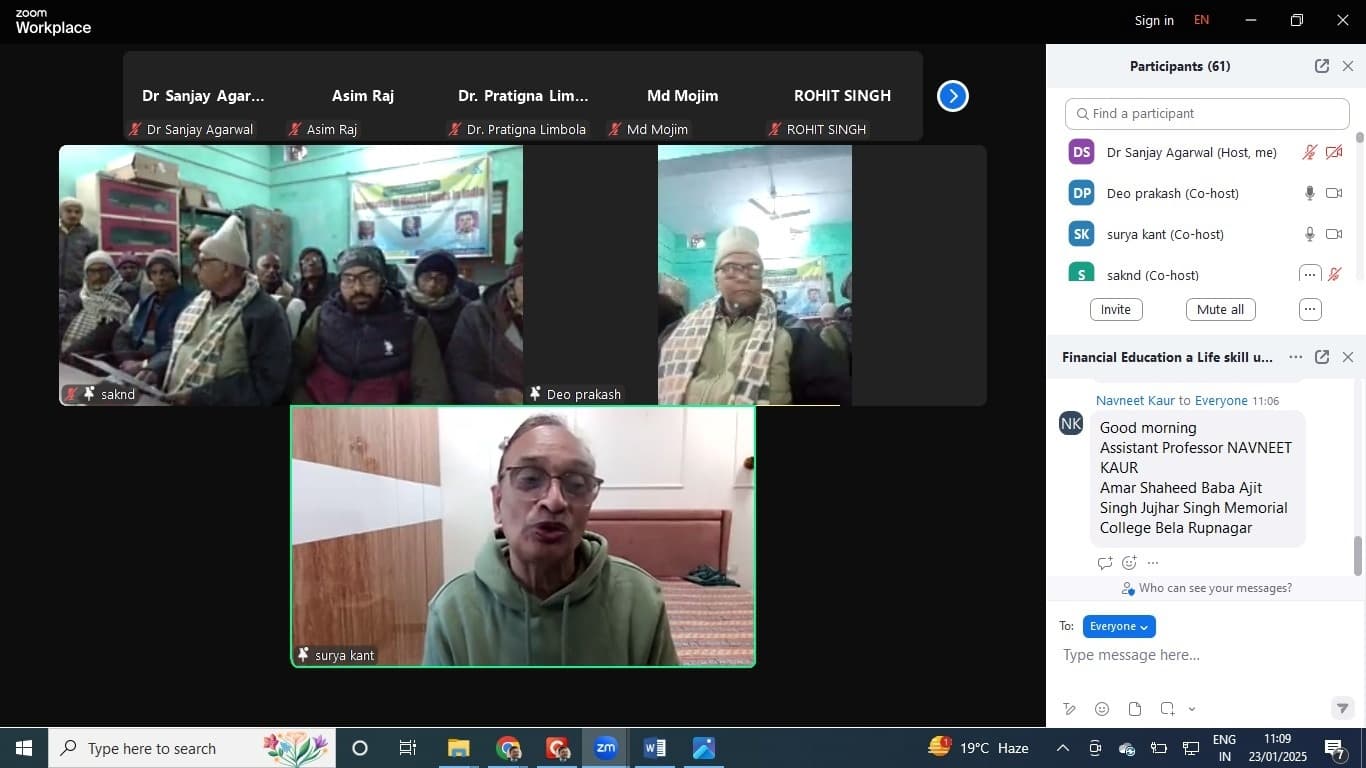Screen dimensions: 1366x768
Task: Open chat header more options menu
Action: [x=1295, y=357]
